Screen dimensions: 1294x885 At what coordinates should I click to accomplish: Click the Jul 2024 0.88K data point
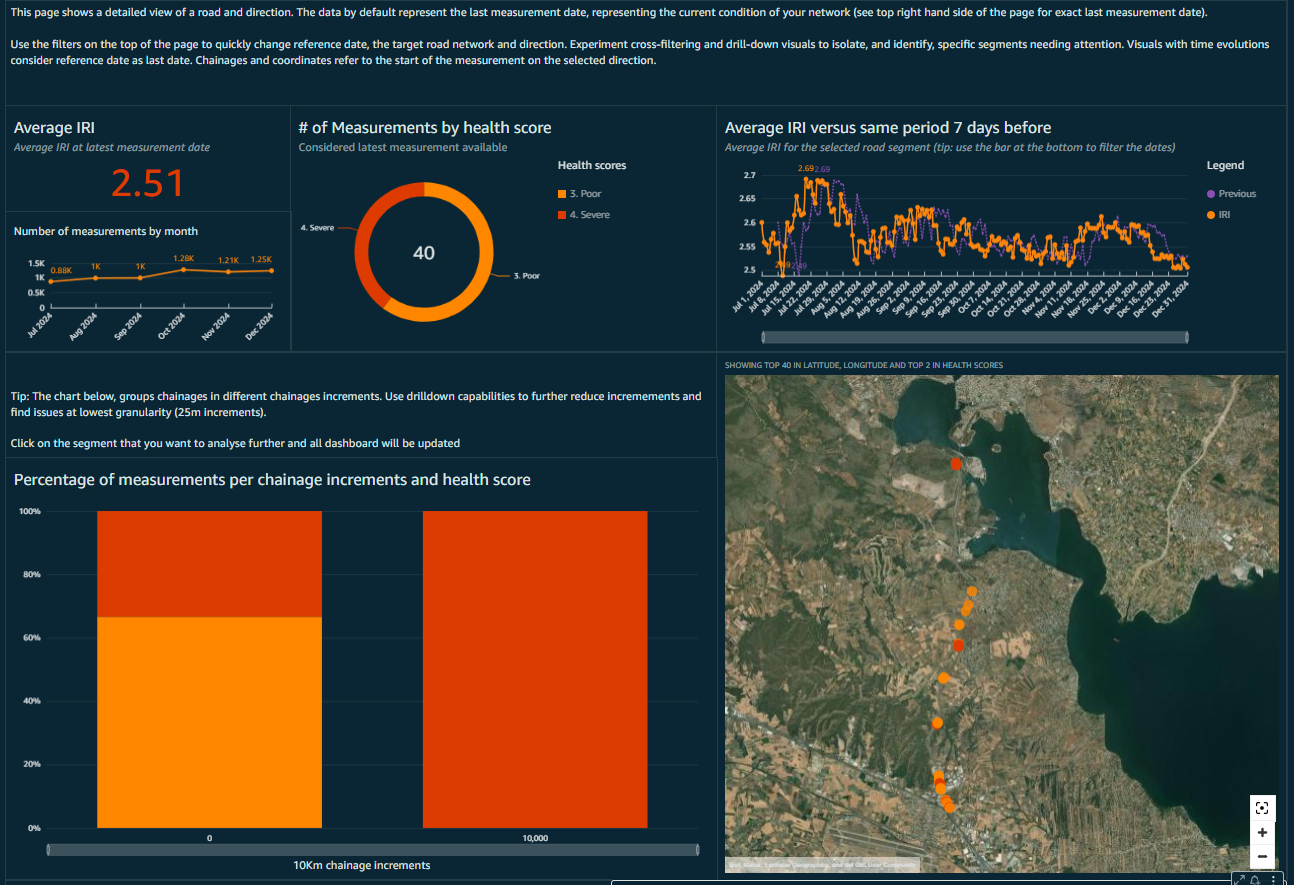point(51,281)
